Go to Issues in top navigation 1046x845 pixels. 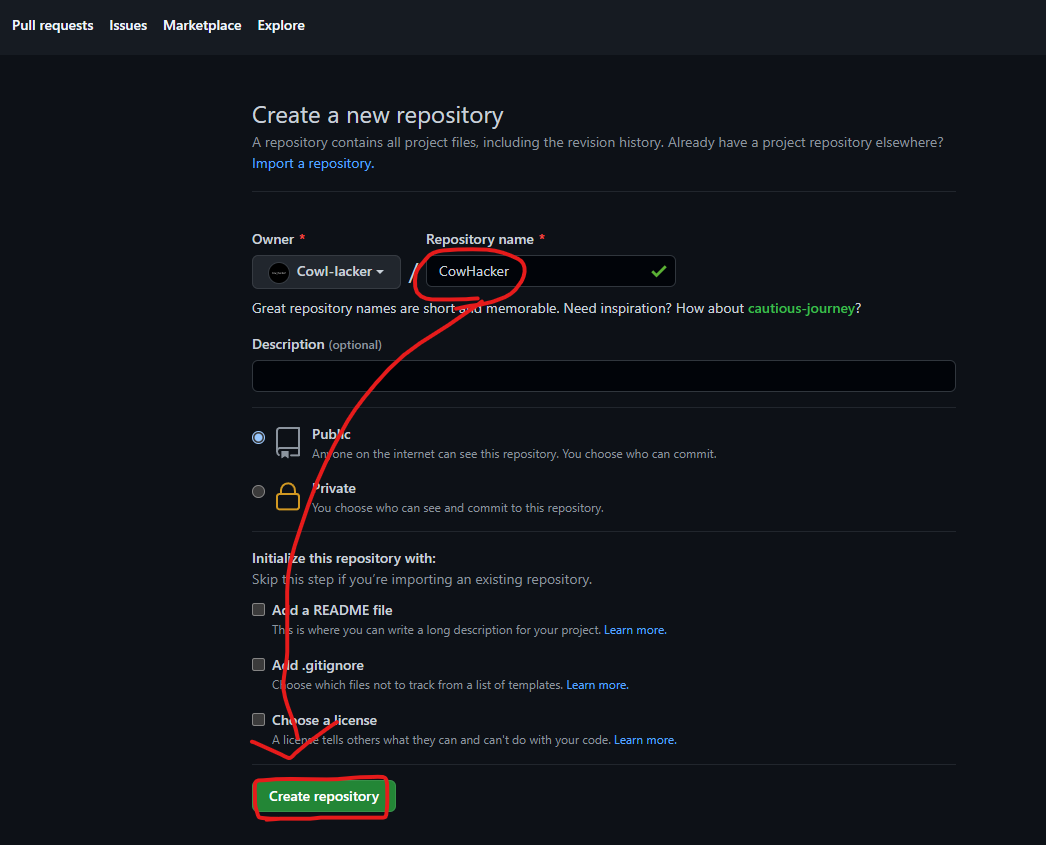tap(128, 25)
